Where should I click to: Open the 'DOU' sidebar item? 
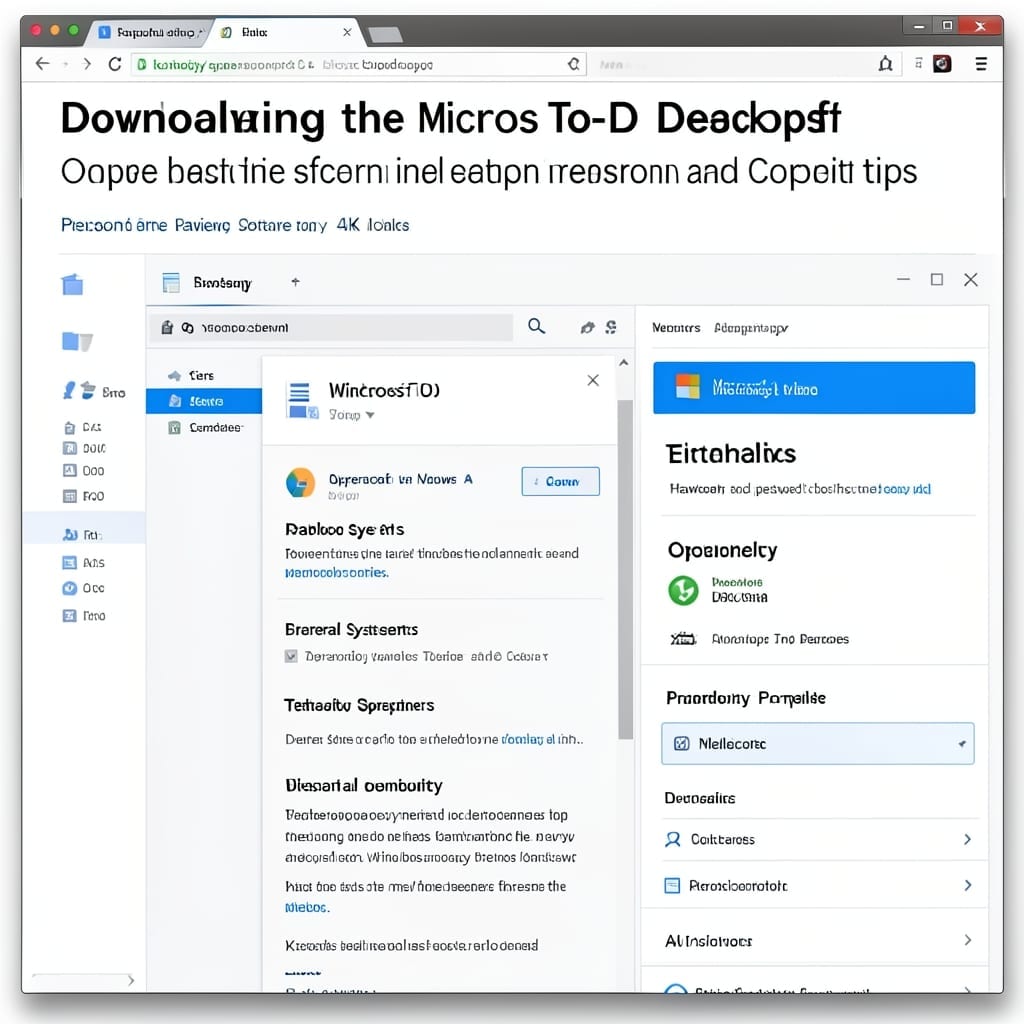84,449
